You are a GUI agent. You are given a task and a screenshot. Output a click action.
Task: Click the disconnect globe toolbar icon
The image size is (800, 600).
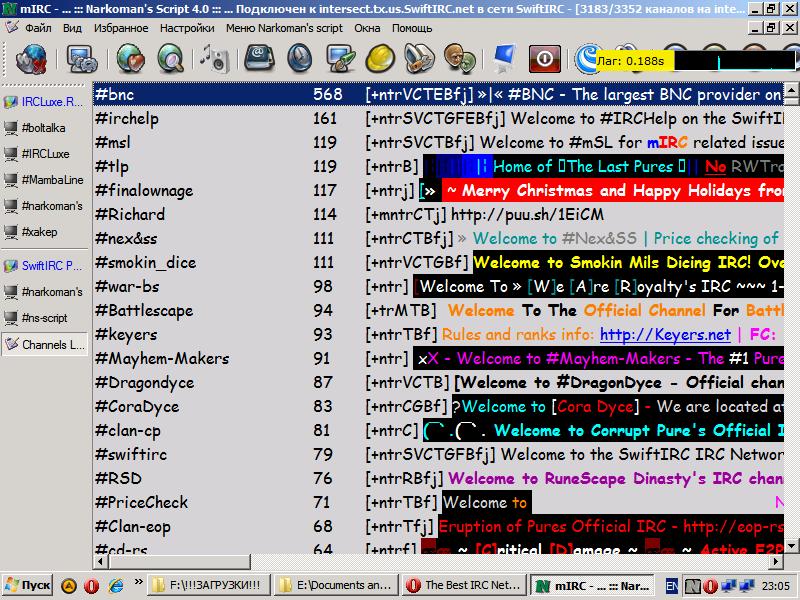[31, 59]
